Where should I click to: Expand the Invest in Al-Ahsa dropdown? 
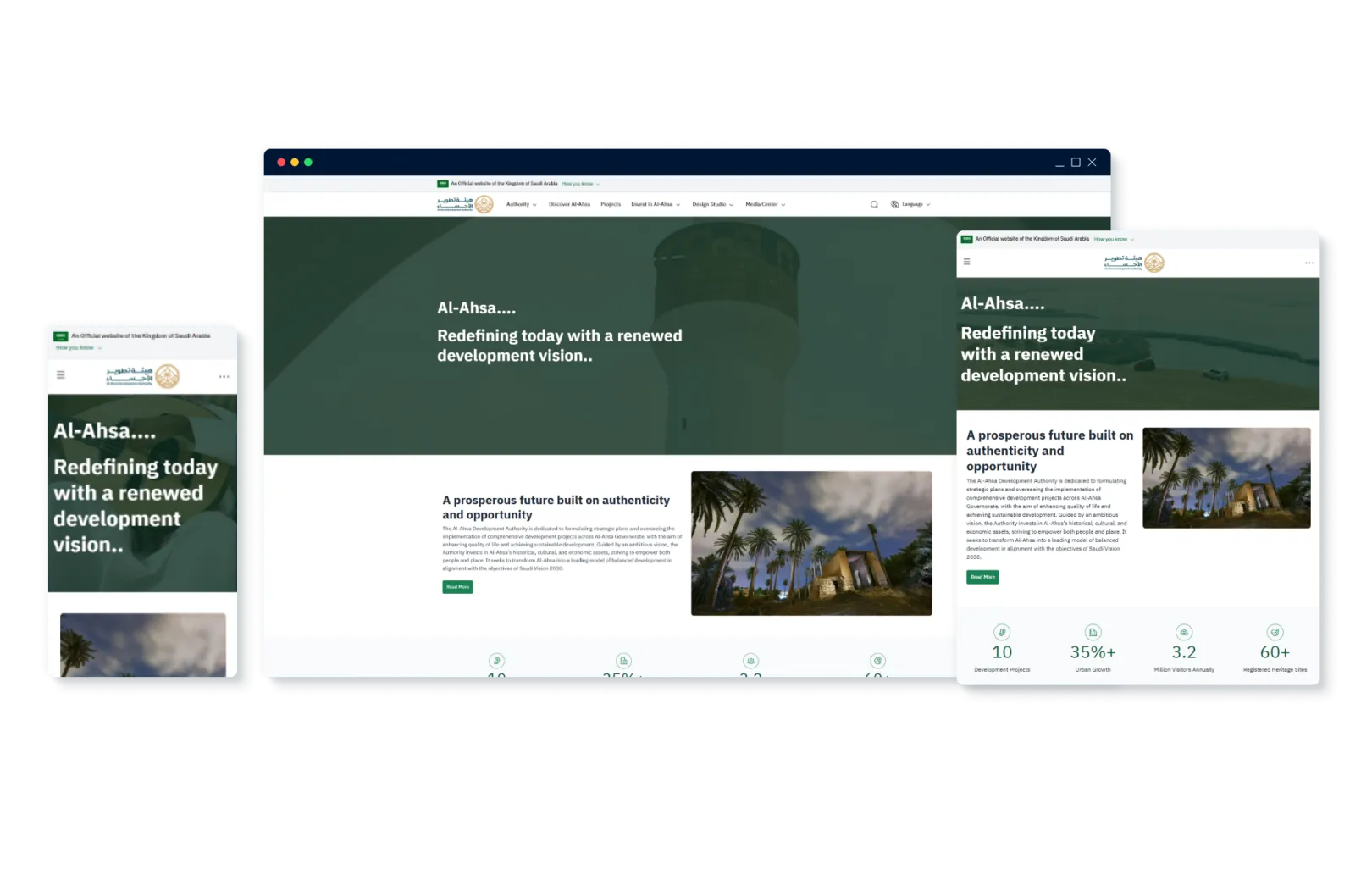pos(656,204)
